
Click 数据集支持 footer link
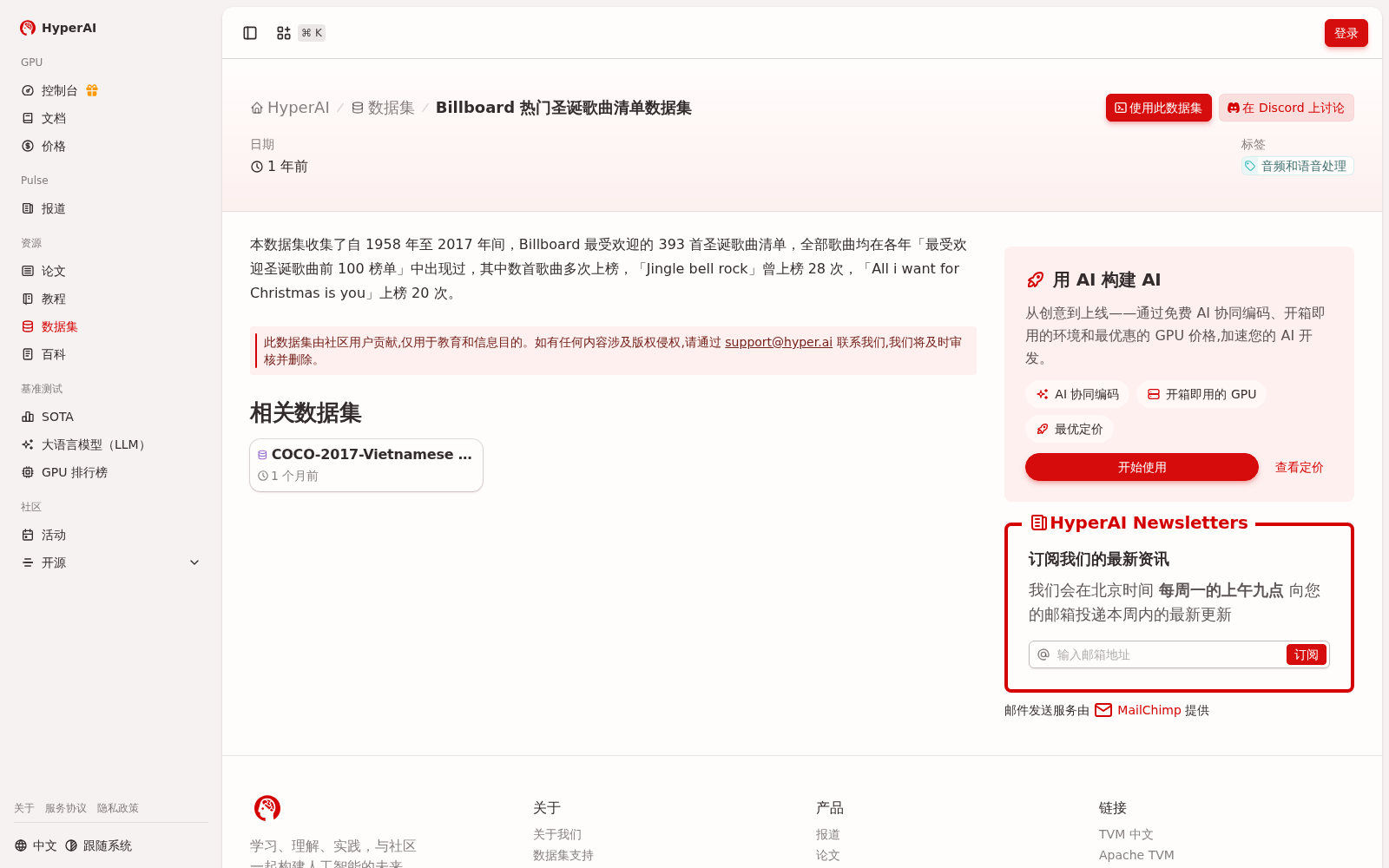(x=563, y=855)
